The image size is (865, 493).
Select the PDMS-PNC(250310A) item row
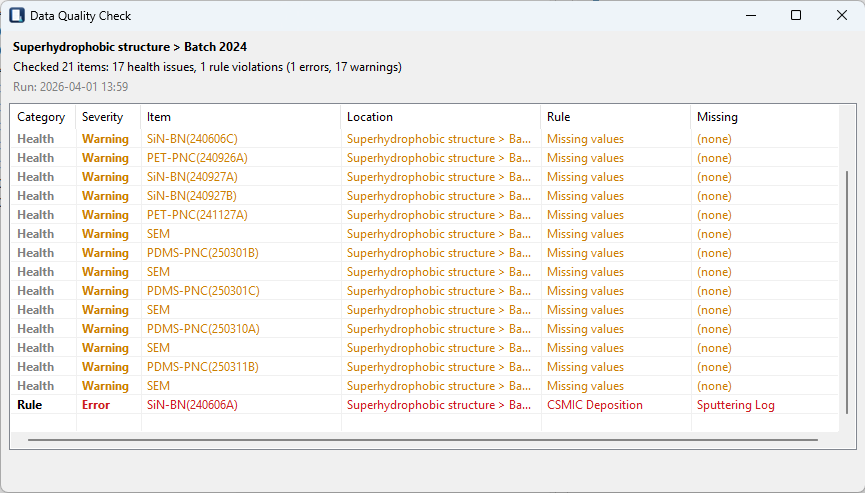pyautogui.click(x=203, y=329)
